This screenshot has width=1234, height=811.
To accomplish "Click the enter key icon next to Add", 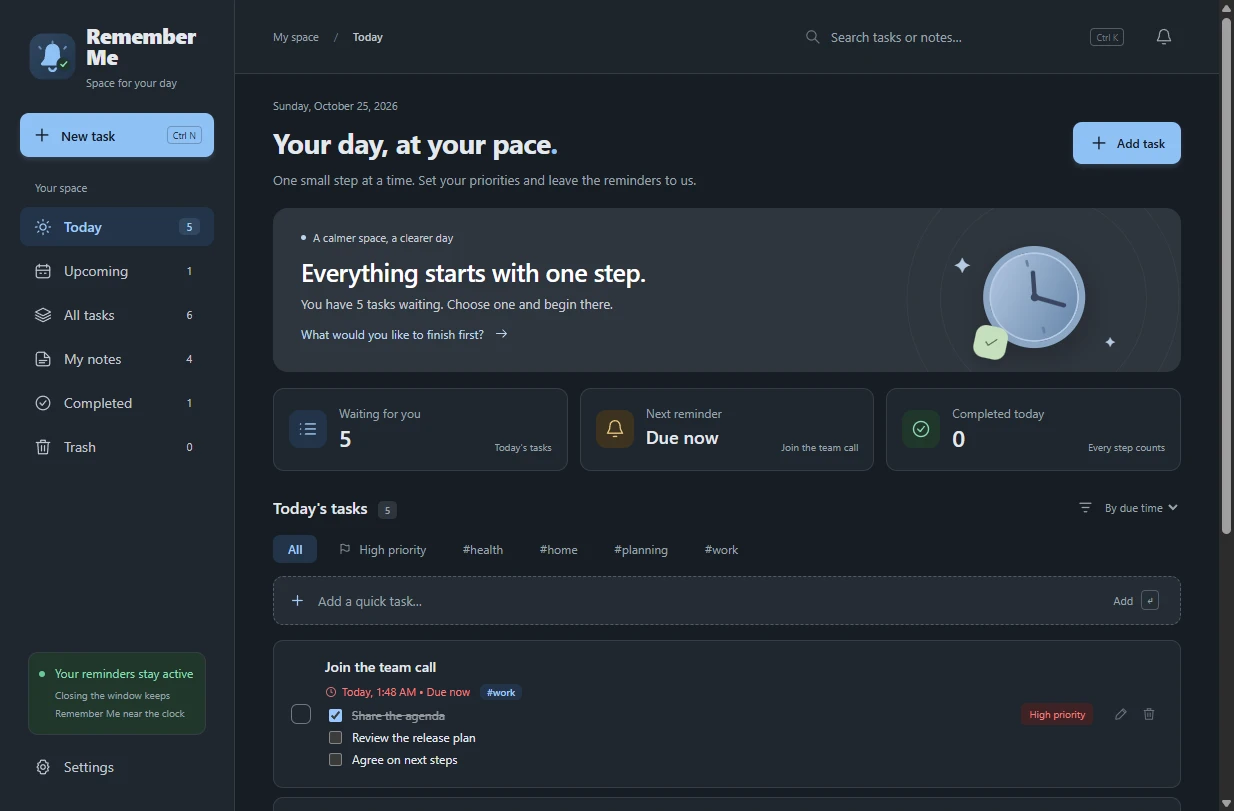I will (1150, 601).
